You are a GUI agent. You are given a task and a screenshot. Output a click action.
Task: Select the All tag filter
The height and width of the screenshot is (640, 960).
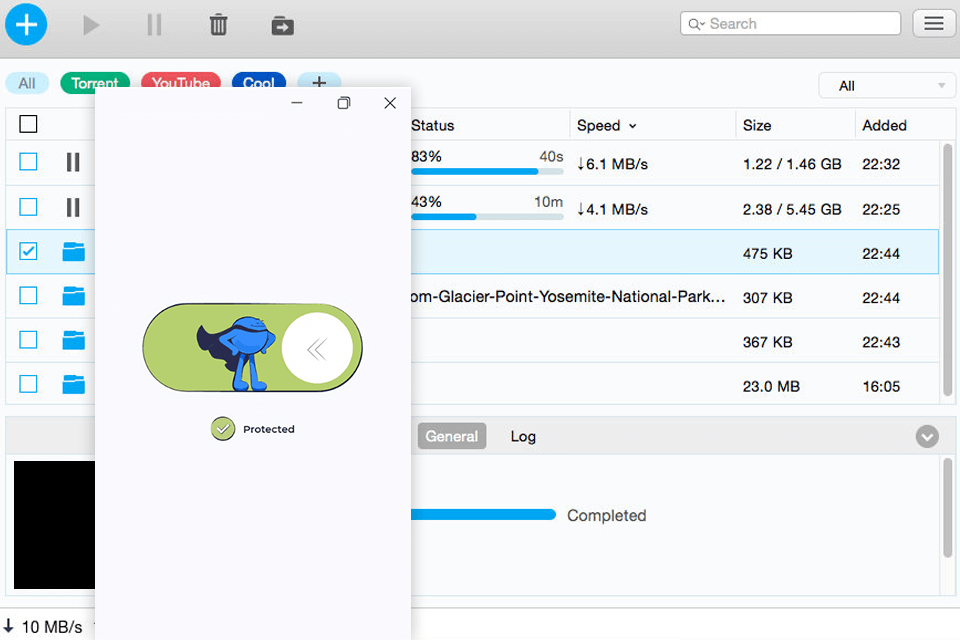[27, 83]
